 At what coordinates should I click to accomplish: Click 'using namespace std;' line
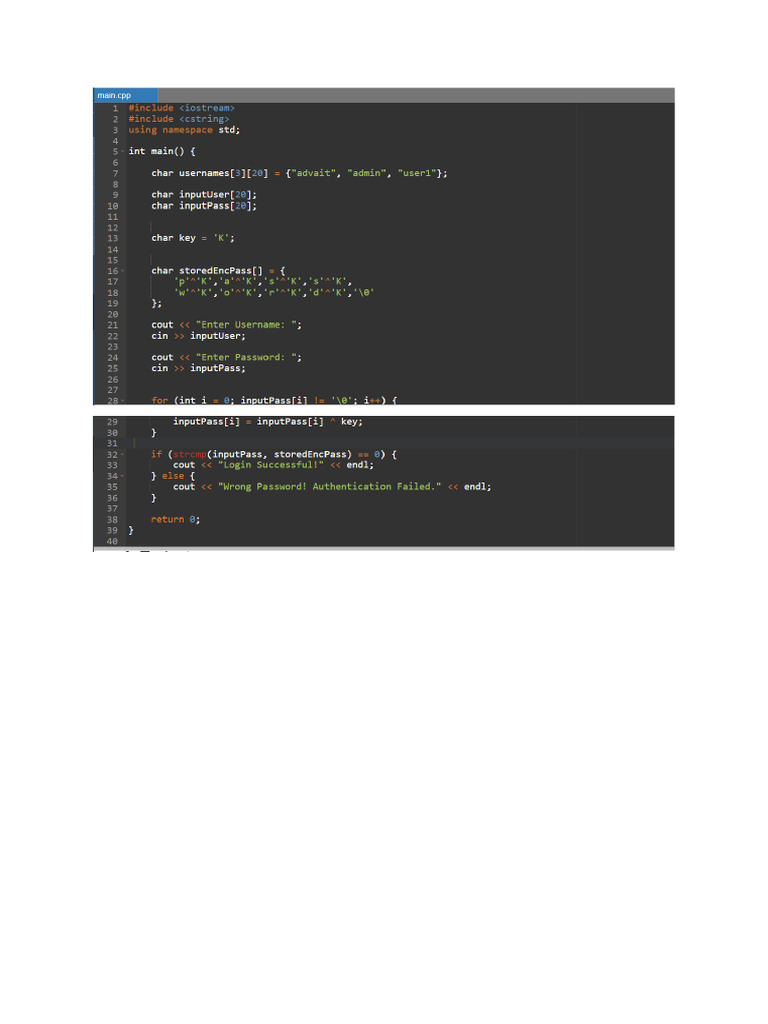tap(184, 130)
